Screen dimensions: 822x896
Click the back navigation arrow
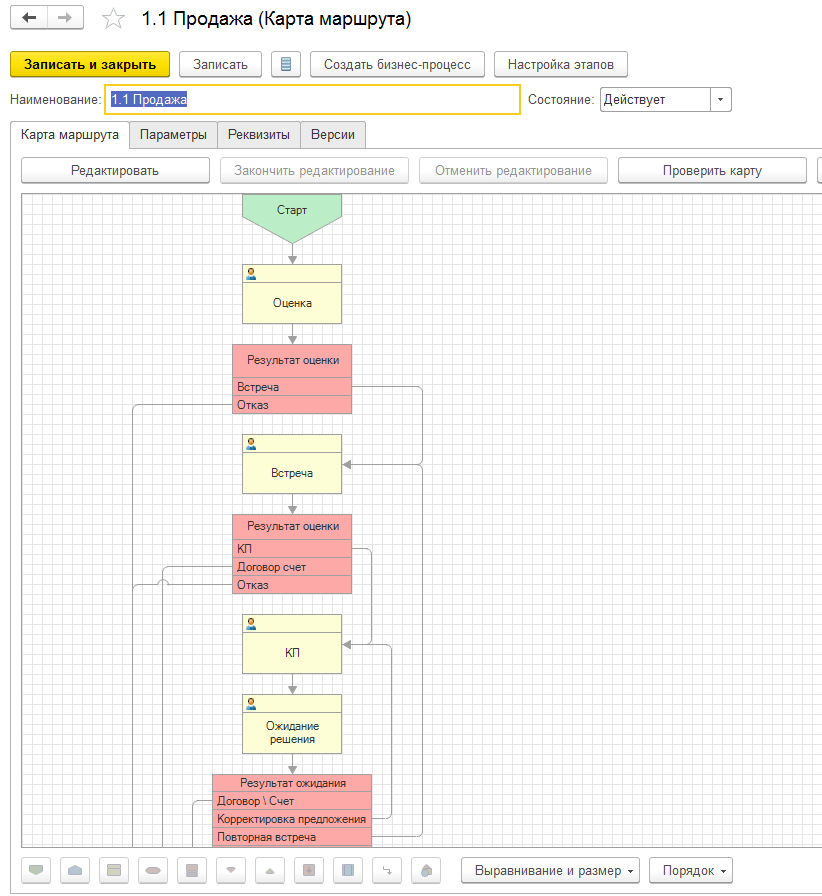point(29,19)
